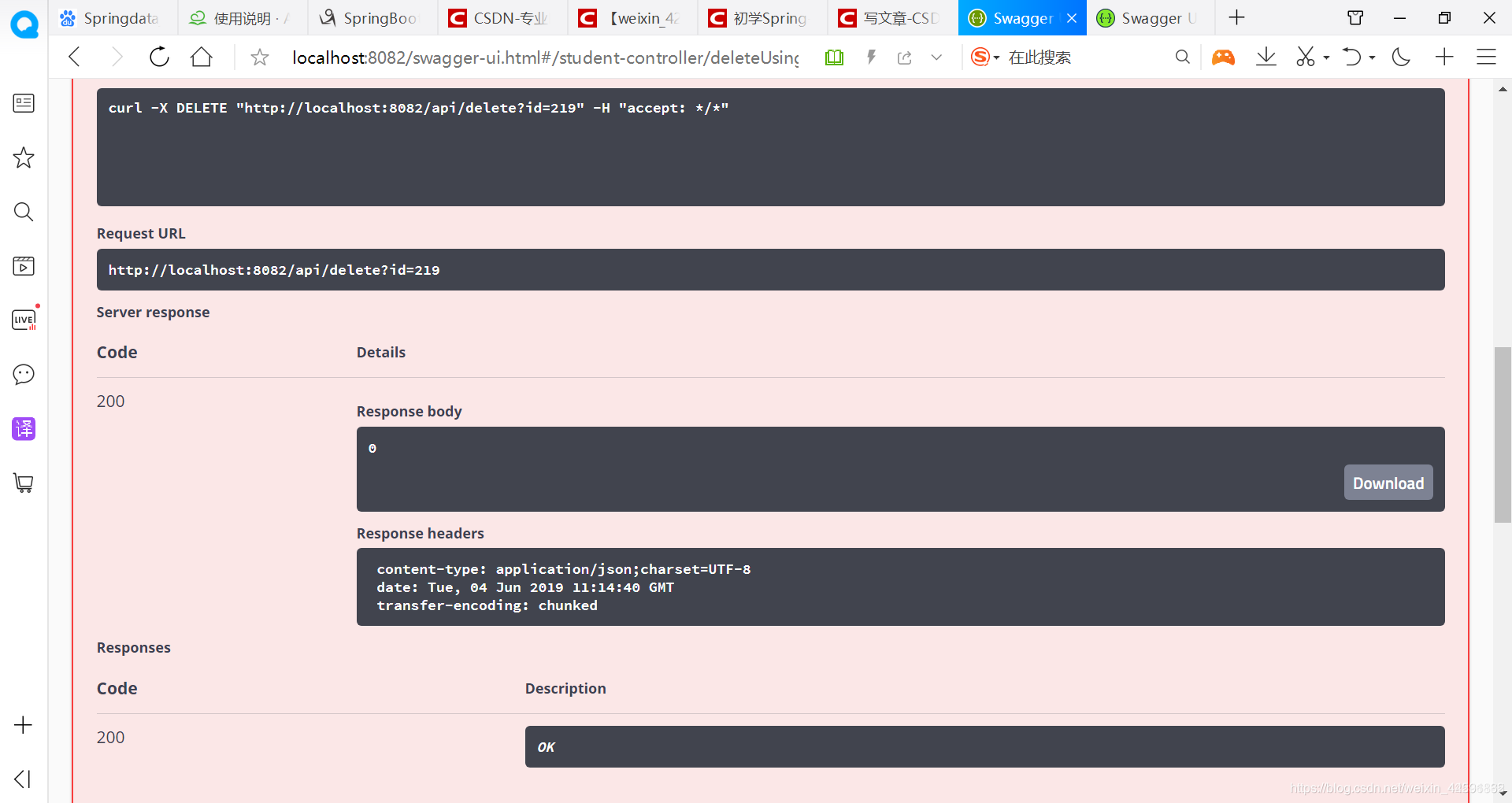
Task: Click the page vertical scrollbar thumb
Action: 1503,435
